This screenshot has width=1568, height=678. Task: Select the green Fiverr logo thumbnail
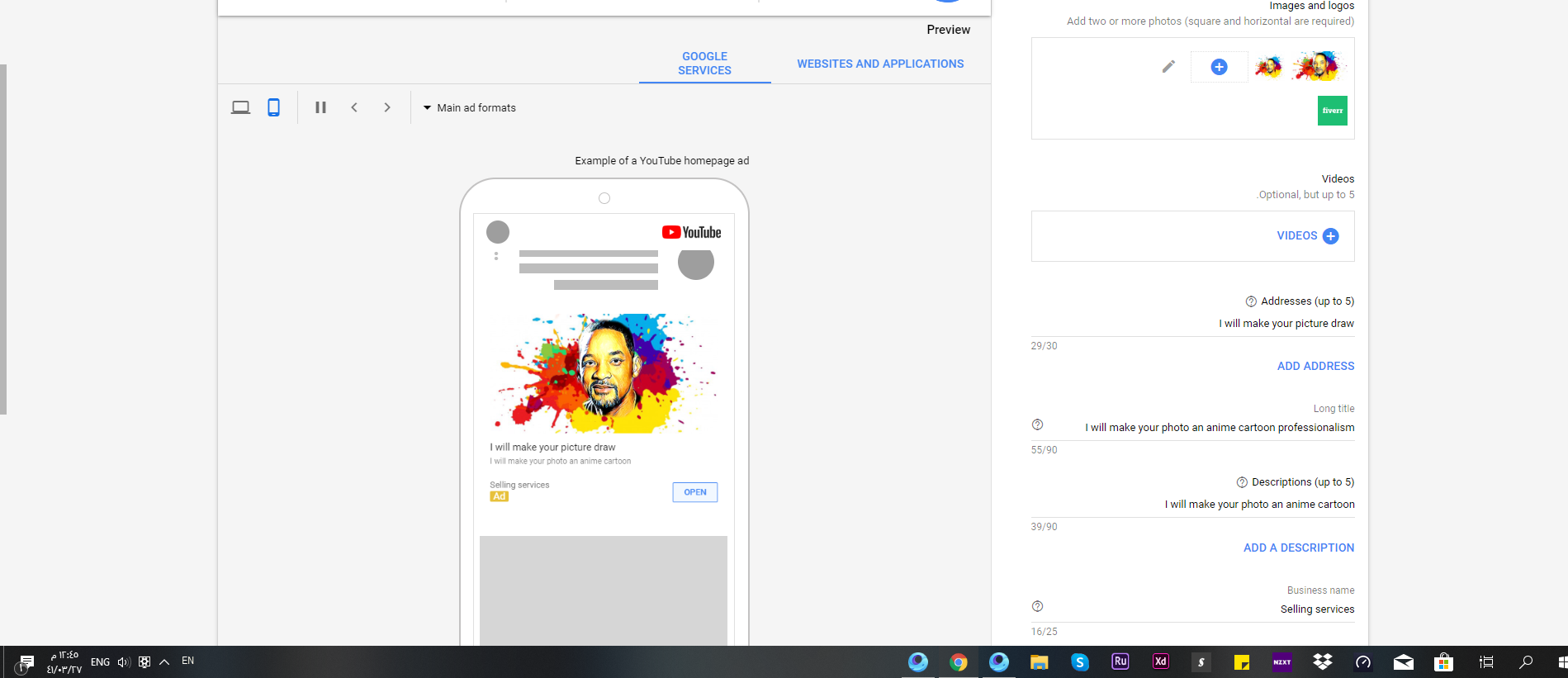(x=1332, y=111)
